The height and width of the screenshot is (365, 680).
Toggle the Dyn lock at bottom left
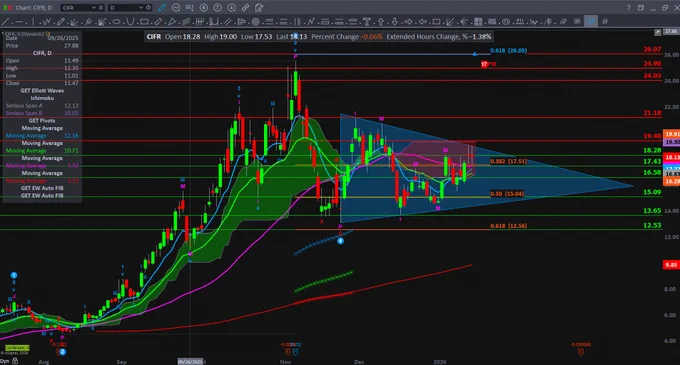click(15, 361)
